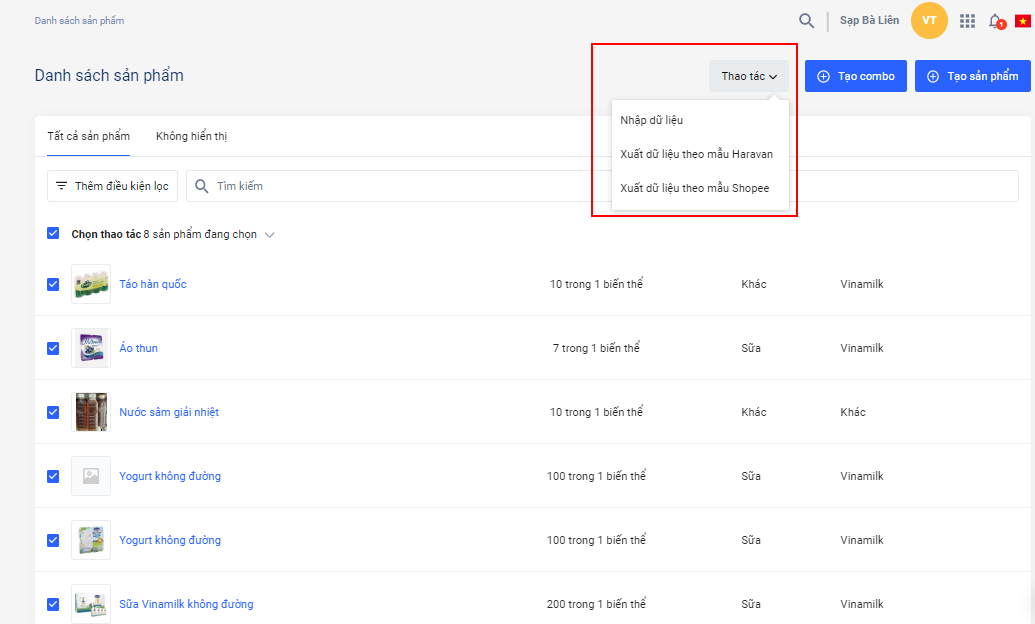Image resolution: width=1035 pixels, height=624 pixels.
Task: Click thumbnail of Táo hàn quốc
Action: pyautogui.click(x=91, y=284)
